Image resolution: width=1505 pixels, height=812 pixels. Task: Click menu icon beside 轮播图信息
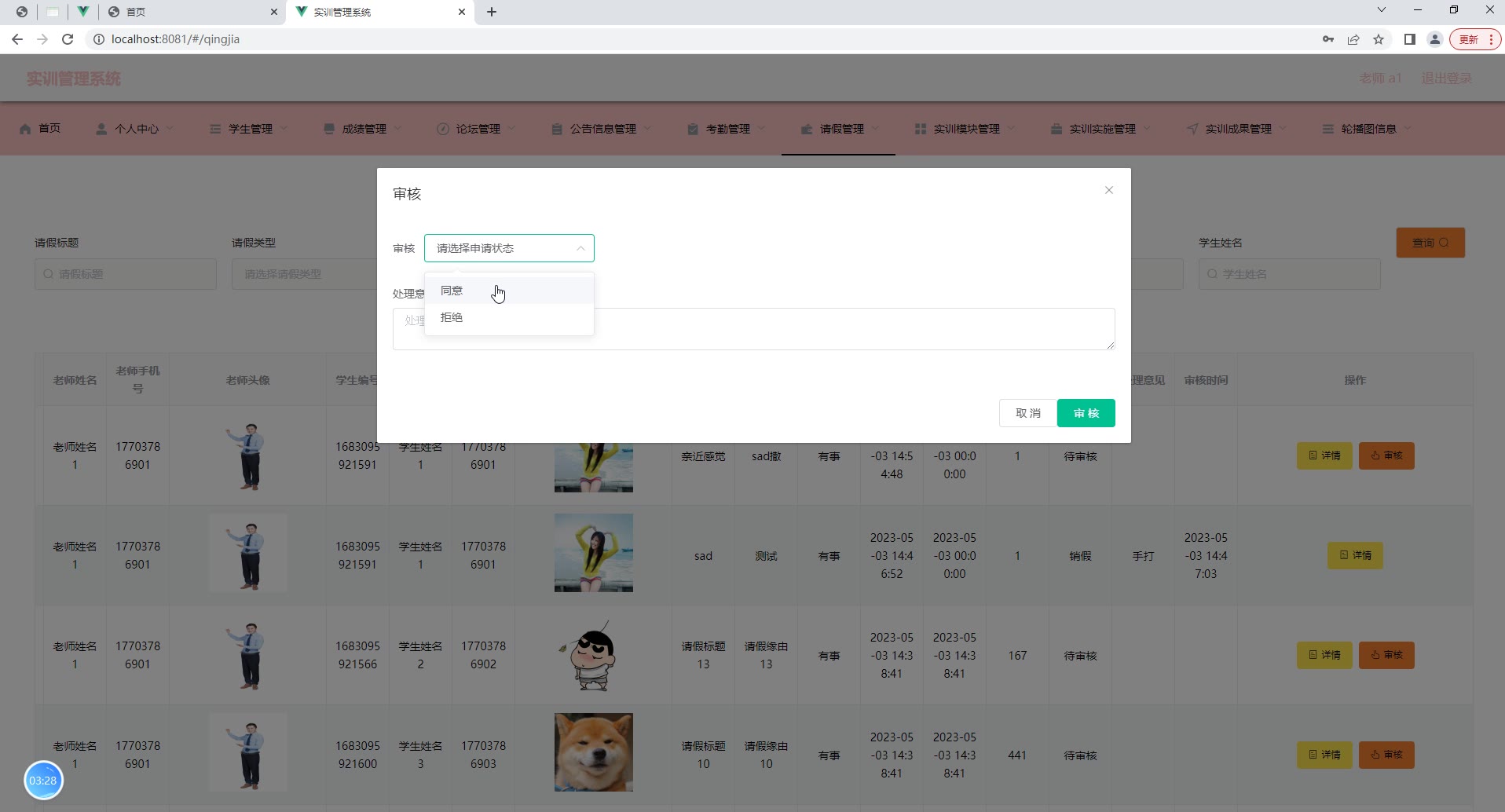(1328, 129)
